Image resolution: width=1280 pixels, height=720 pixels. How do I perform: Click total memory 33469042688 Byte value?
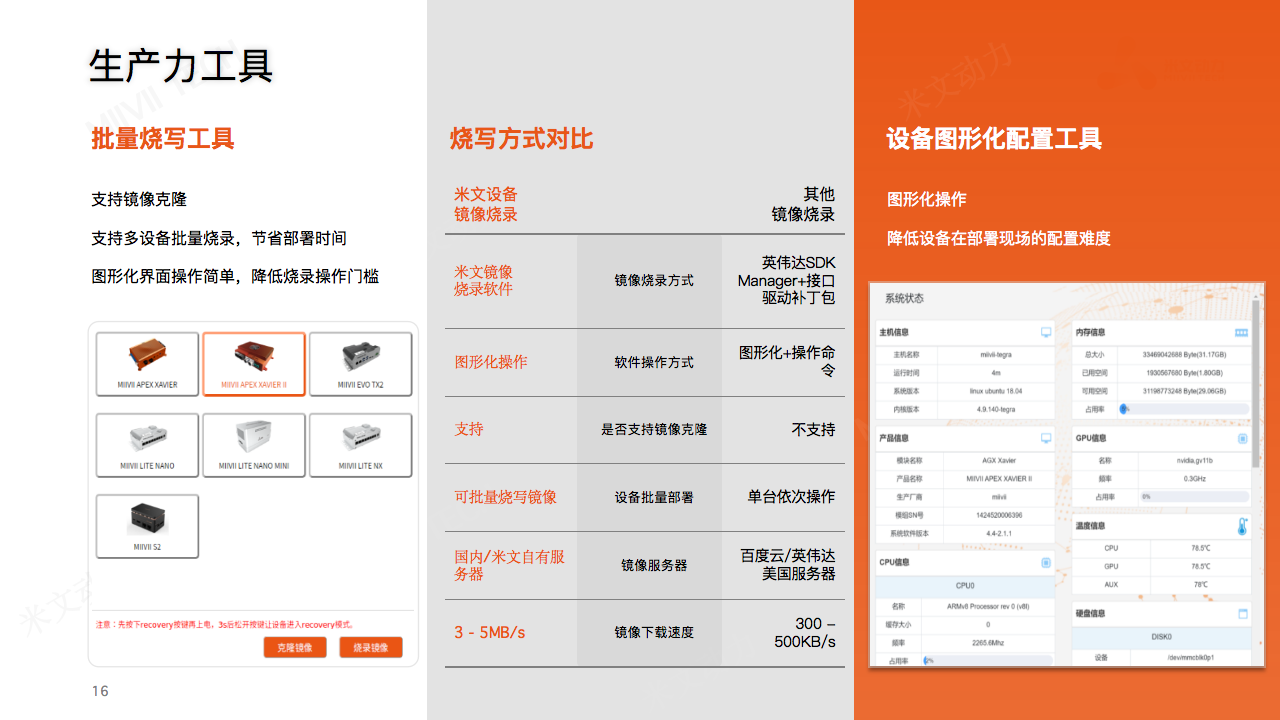[x=1184, y=354]
